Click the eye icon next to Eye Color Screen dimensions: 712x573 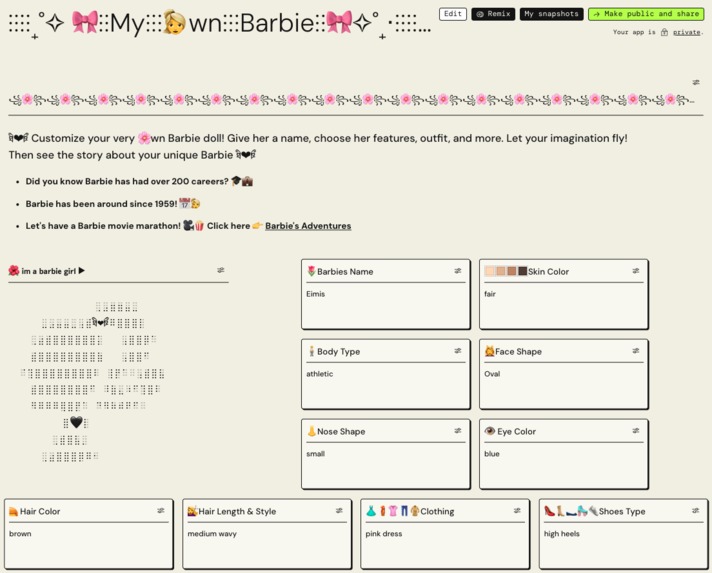[490, 431]
